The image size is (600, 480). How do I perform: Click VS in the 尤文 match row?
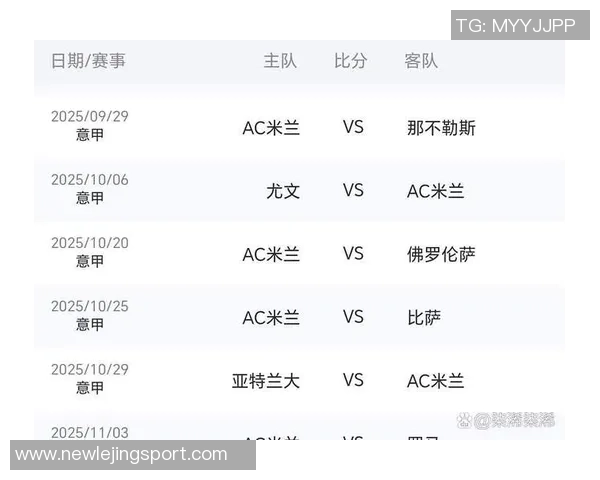point(353,190)
